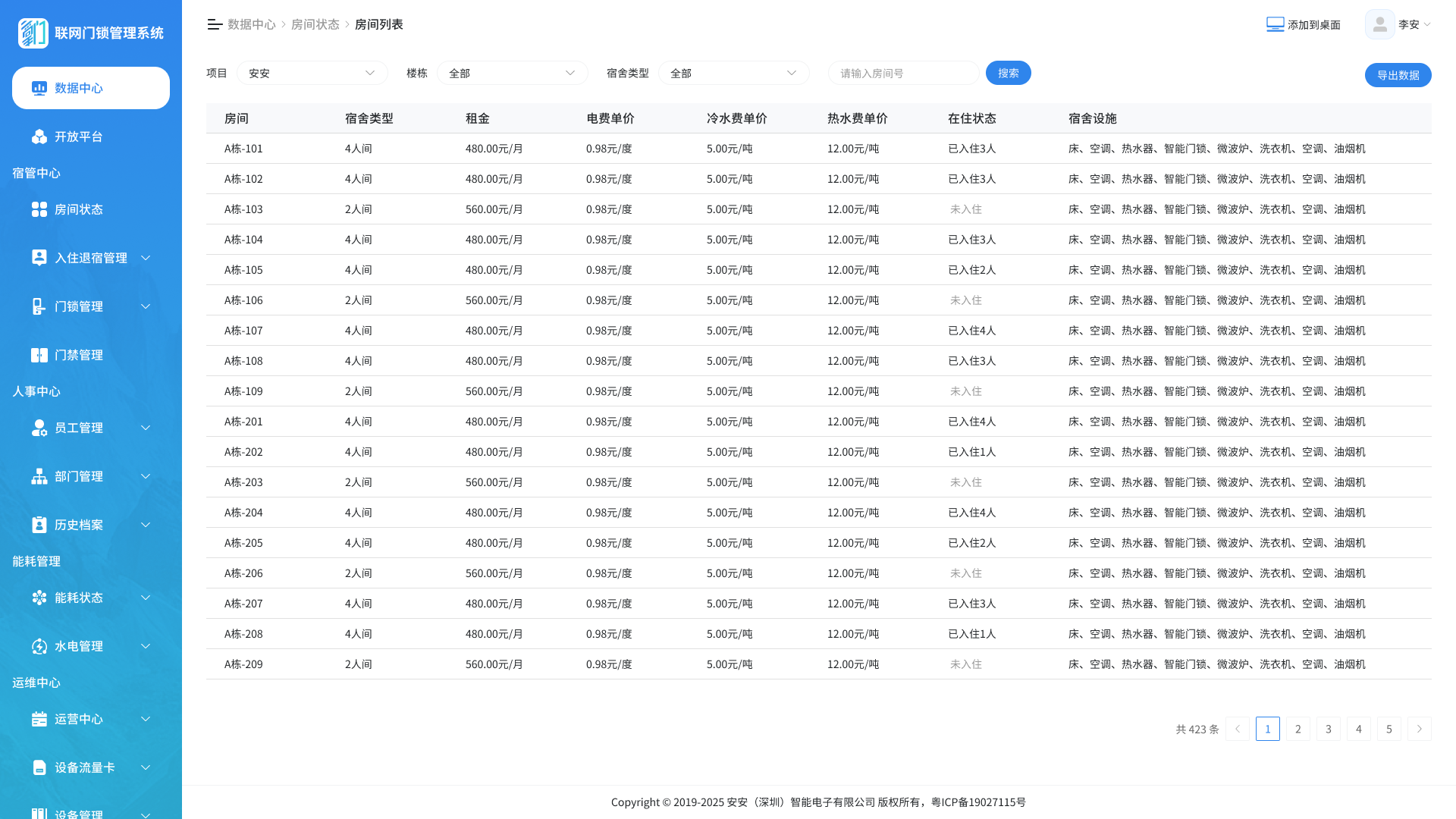Screen dimensions: 1456x819
Task: Expand 员工管理 submenu chevron
Action: (146, 428)
